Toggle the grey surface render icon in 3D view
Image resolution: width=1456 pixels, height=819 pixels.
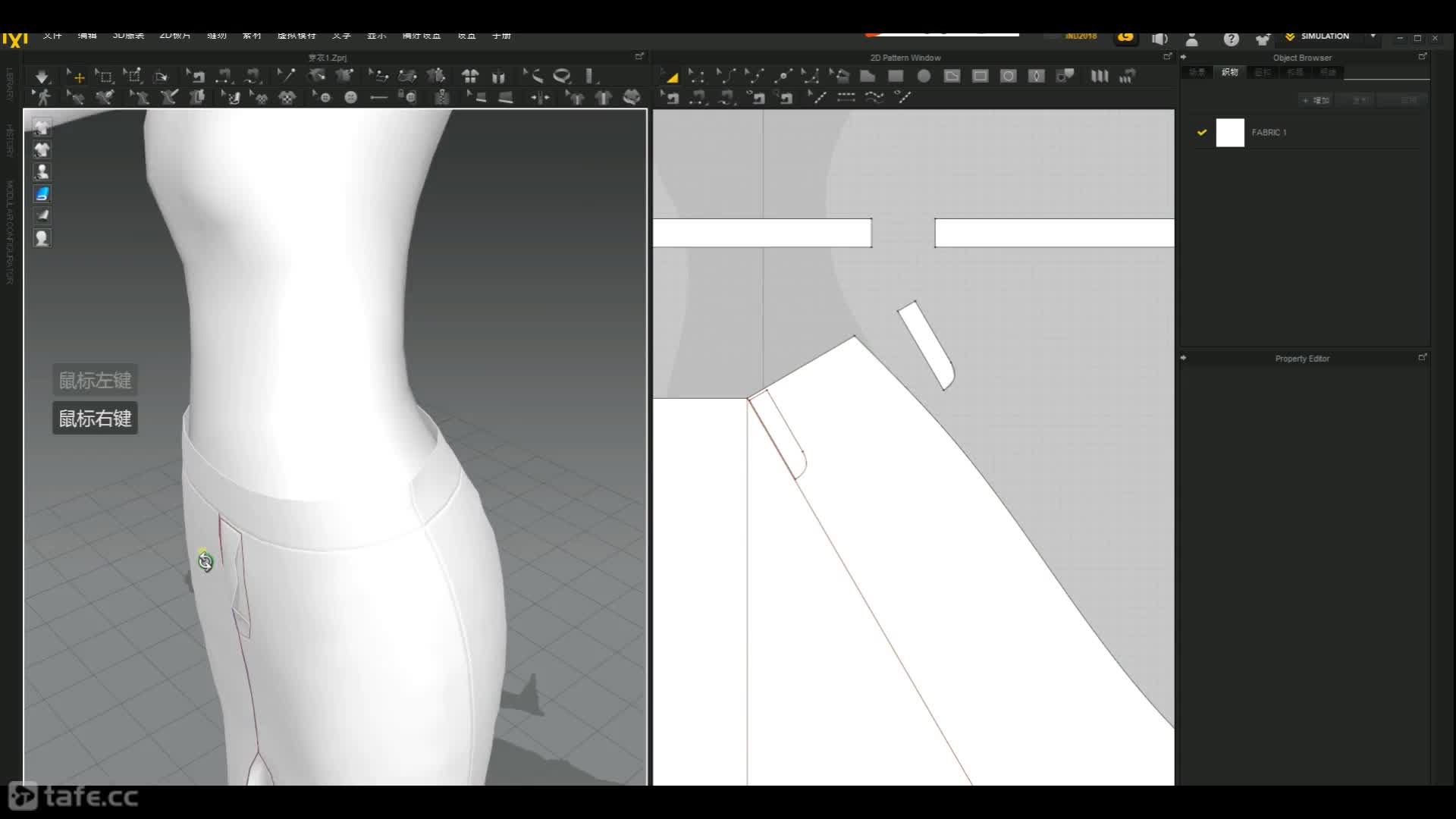pos(42,215)
